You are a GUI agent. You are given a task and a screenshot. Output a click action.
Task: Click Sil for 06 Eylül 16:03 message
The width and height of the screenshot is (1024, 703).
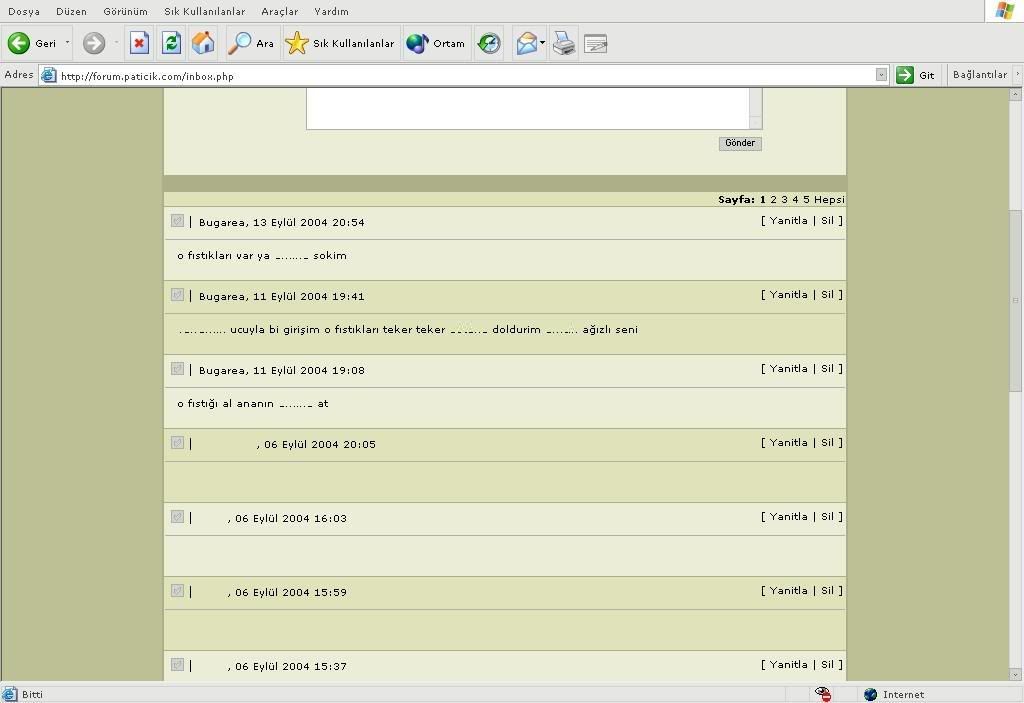(x=827, y=517)
